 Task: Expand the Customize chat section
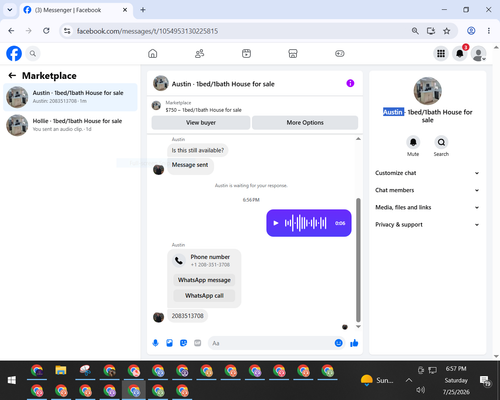pos(427,173)
